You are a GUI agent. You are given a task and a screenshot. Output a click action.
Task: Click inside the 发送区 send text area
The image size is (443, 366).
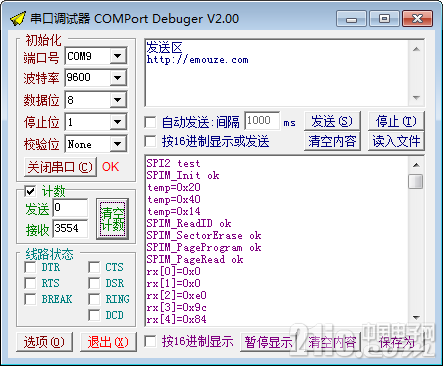(x=277, y=73)
